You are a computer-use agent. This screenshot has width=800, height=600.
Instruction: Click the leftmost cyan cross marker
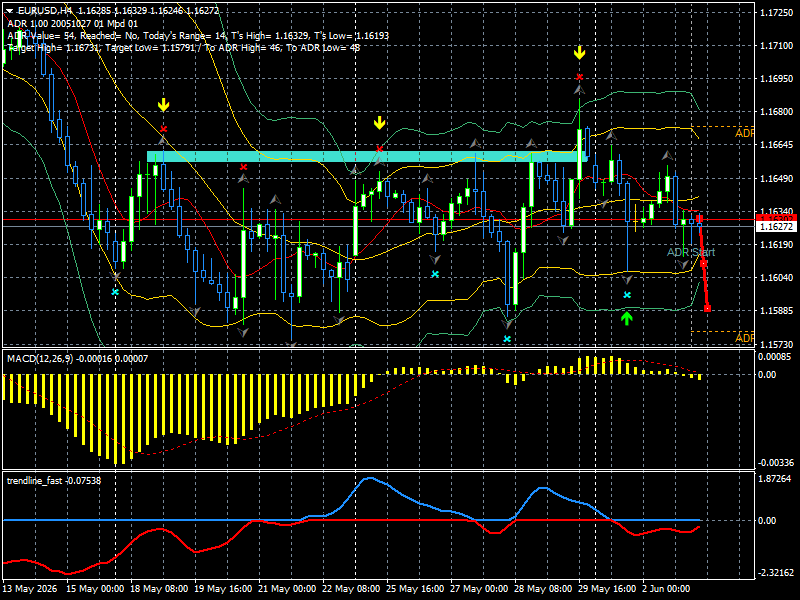pyautogui.click(x=115, y=292)
